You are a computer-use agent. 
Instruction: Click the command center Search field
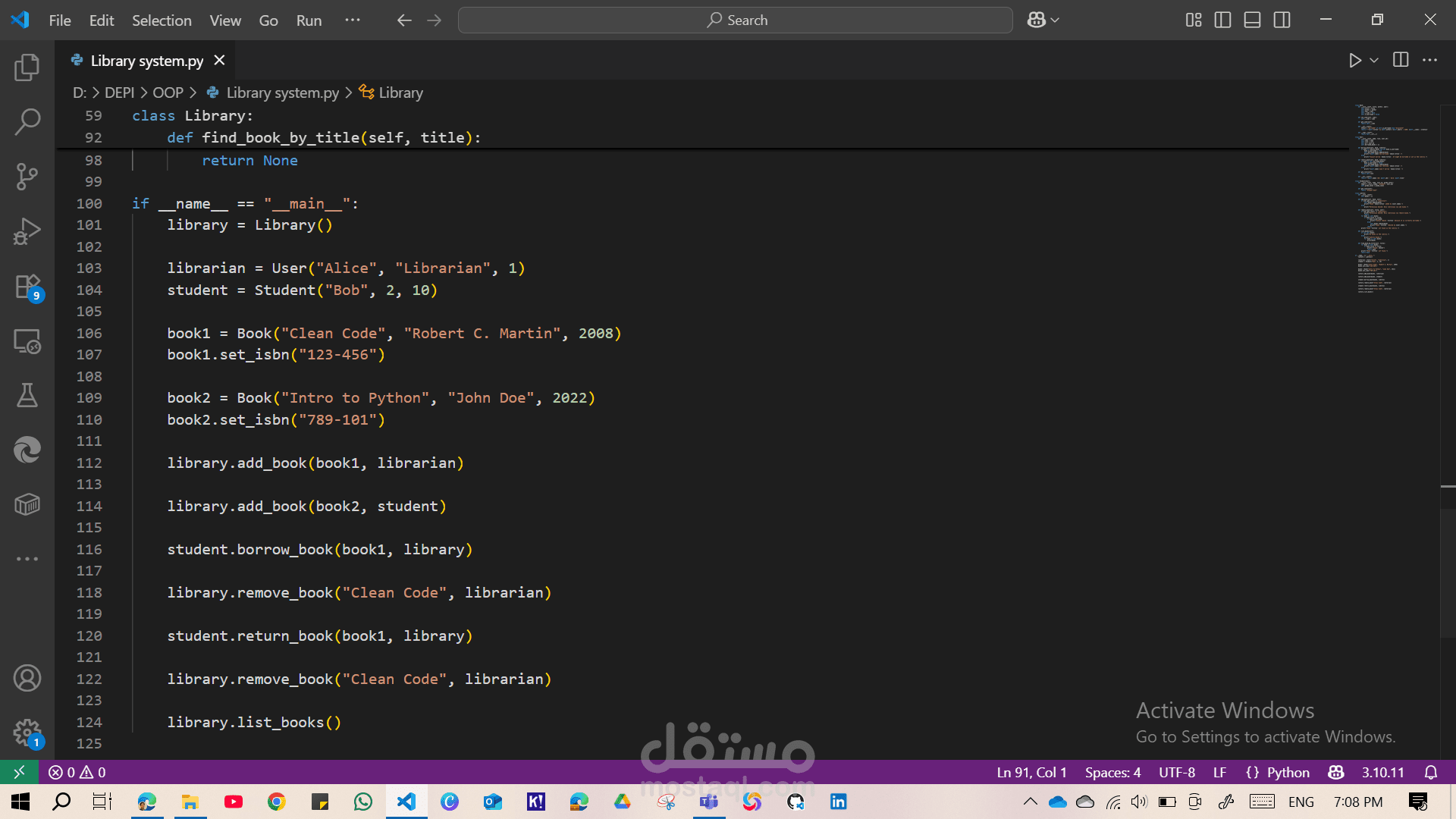click(x=735, y=20)
